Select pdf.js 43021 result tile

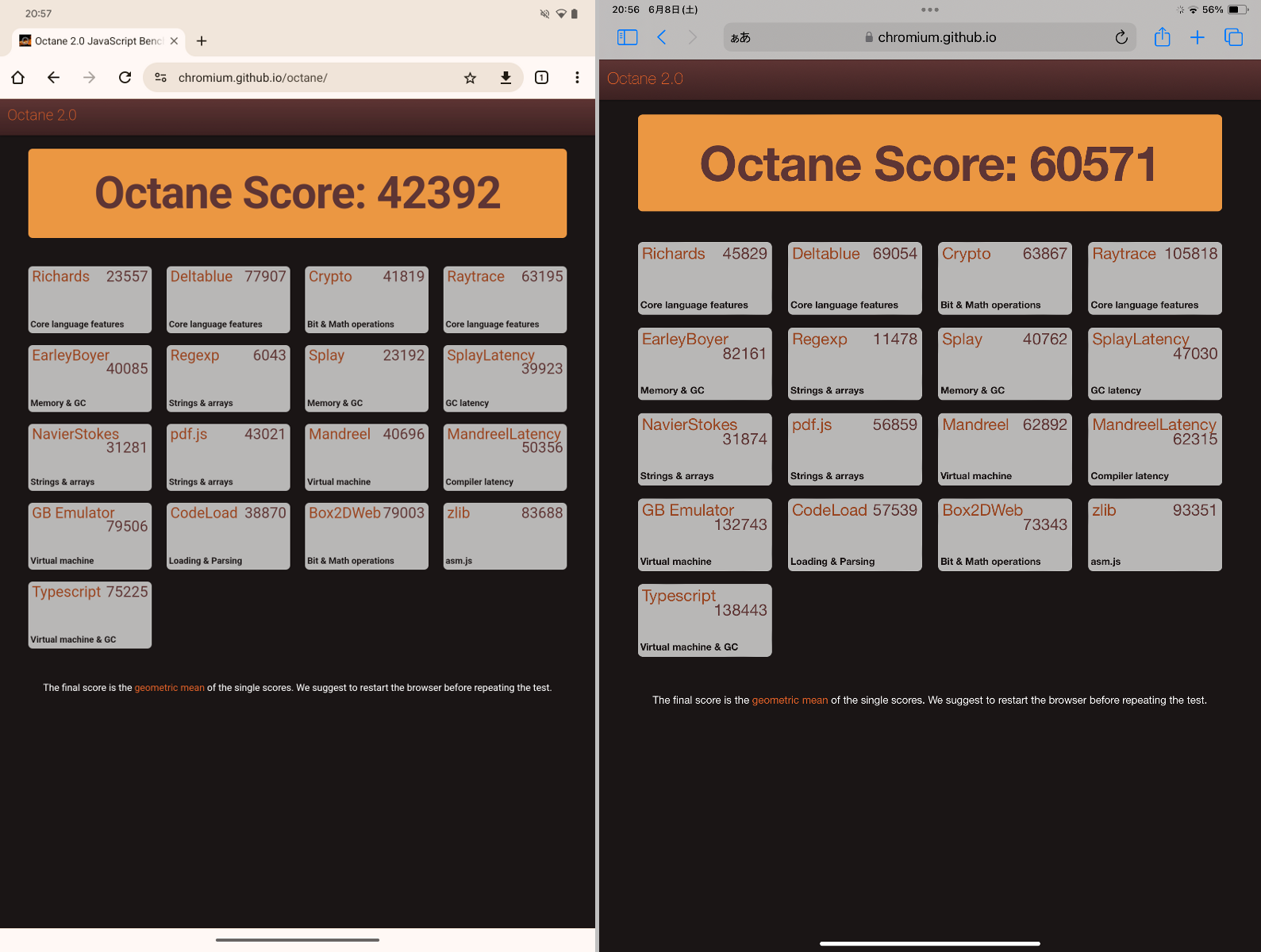pos(229,457)
